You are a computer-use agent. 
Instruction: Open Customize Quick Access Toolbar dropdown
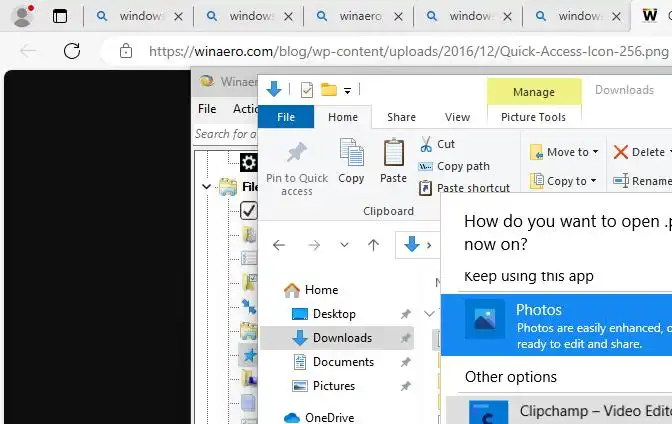pos(348,90)
